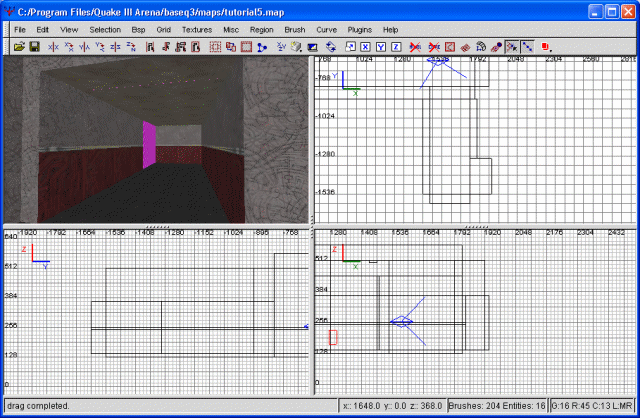Enable the free rotate tool
Image resolution: width=640 pixels, height=418 pixels.
(x=331, y=47)
